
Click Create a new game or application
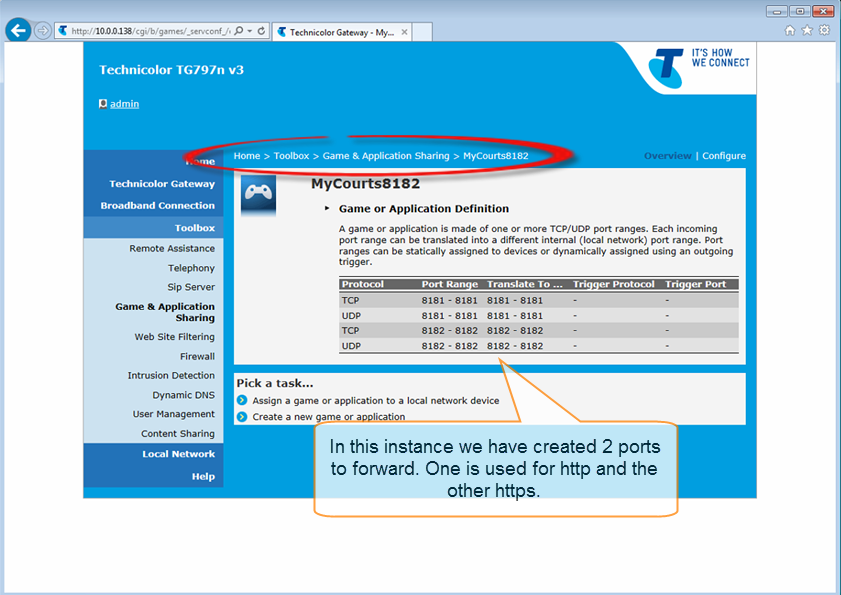point(328,417)
